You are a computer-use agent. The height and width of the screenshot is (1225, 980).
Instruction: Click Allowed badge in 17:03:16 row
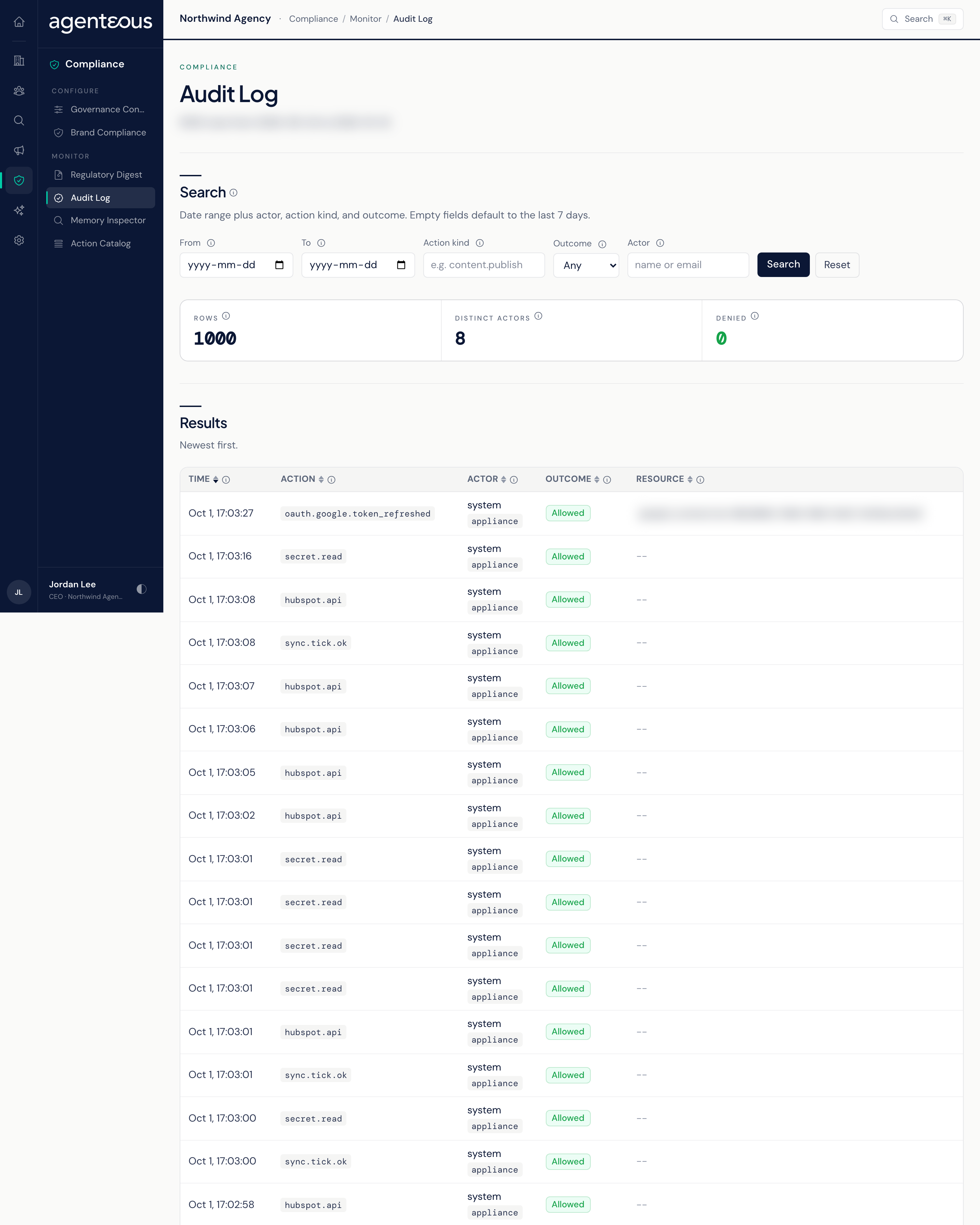(x=568, y=557)
